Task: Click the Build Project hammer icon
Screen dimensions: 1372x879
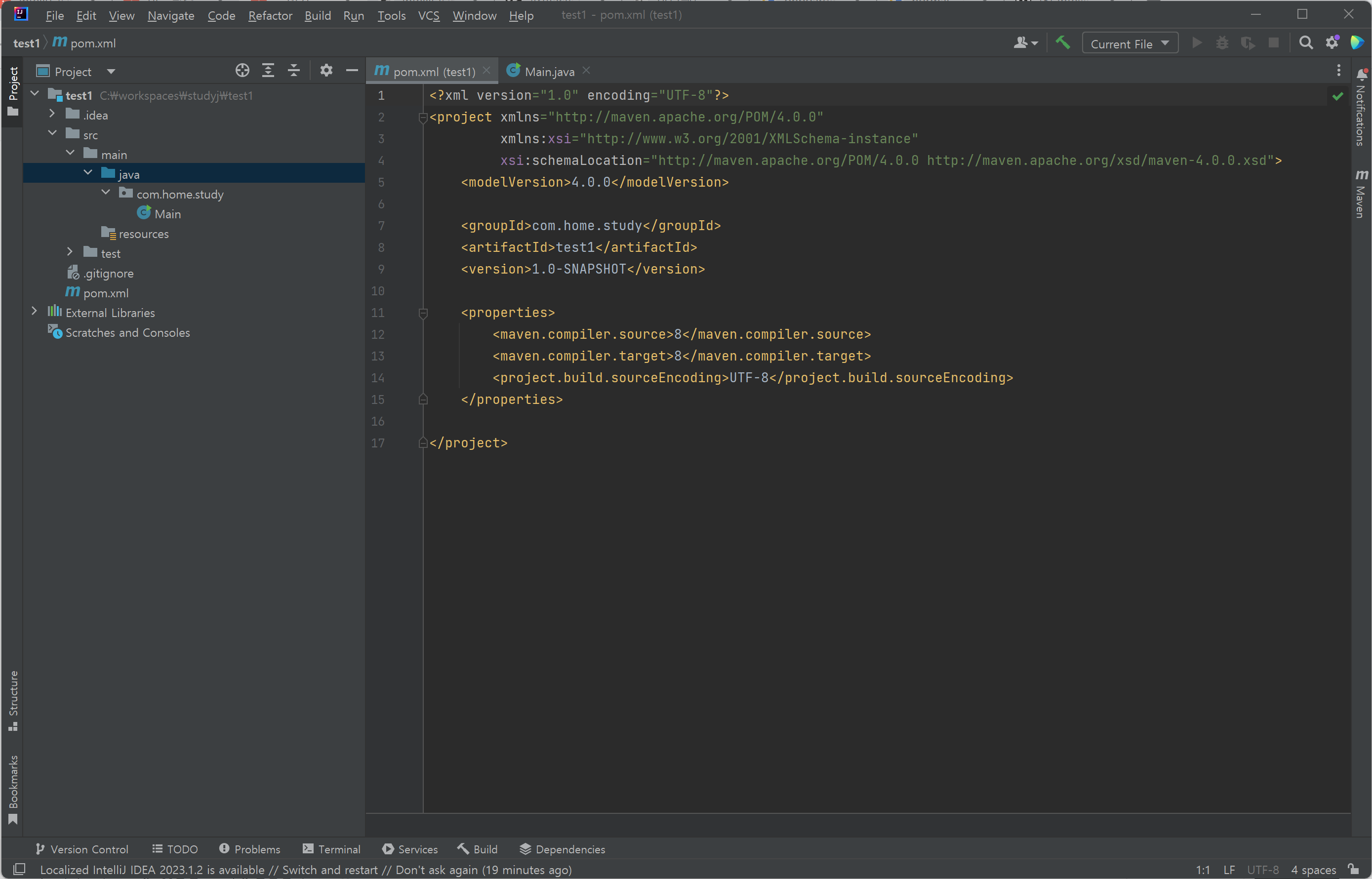Action: coord(1062,43)
